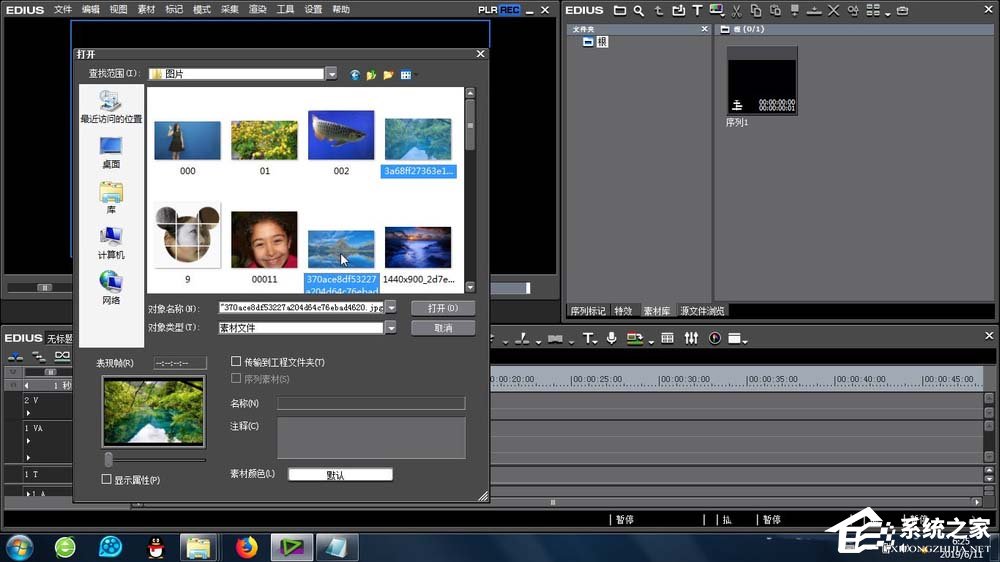Image resolution: width=1000 pixels, height=562 pixels.
Task: Click the new folder icon in Open dialog
Action: [x=388, y=75]
